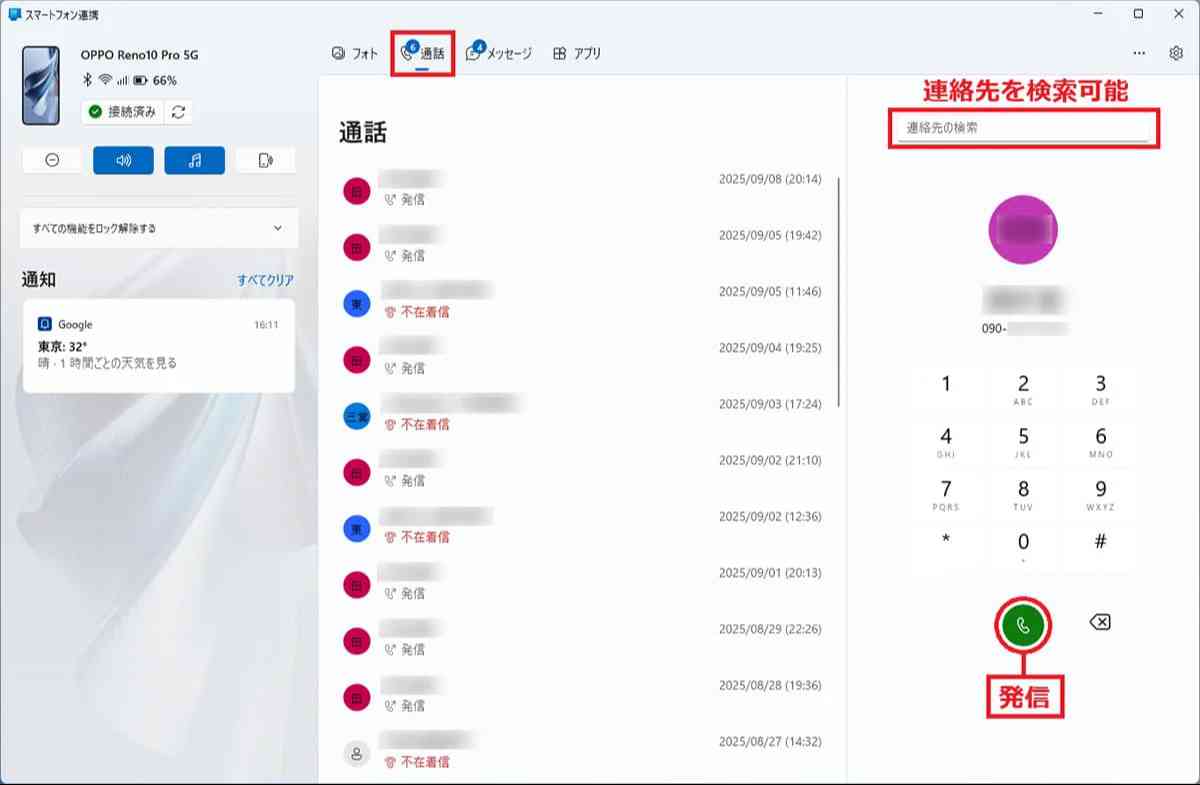Viewport: 1200px width, 785px height.
Task: Click the 連絡先の検索 search field
Action: coord(1023,129)
